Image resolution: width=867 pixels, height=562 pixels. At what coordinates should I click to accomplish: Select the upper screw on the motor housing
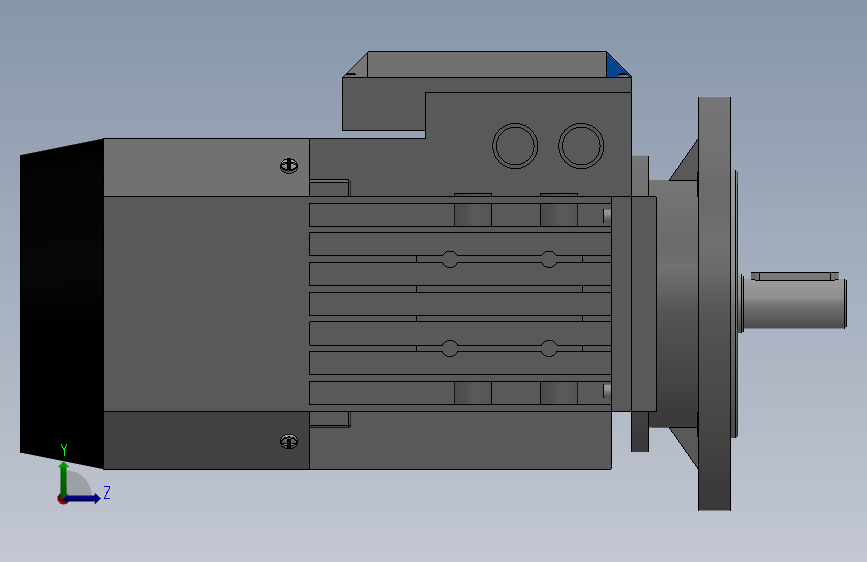pyautogui.click(x=289, y=165)
